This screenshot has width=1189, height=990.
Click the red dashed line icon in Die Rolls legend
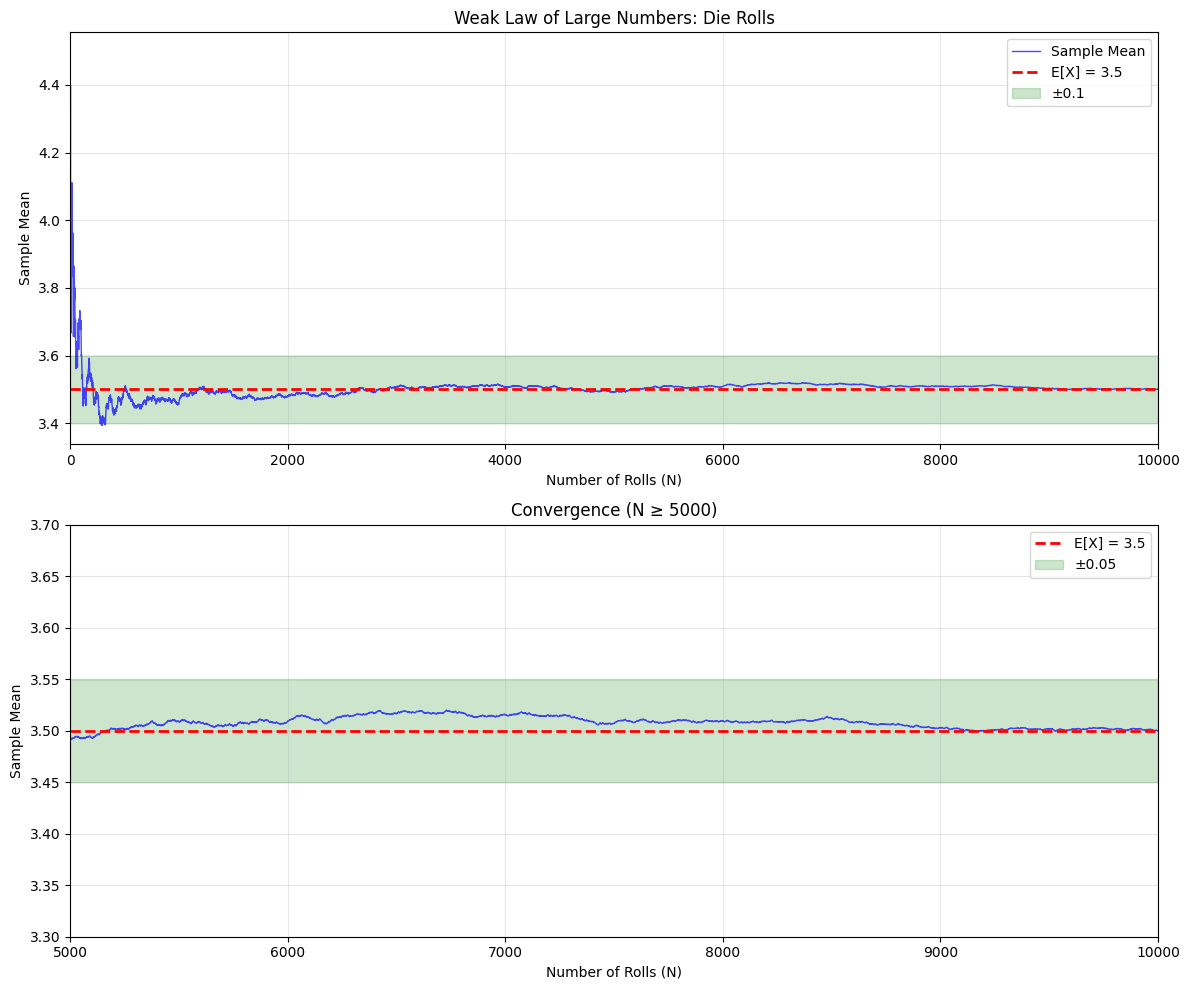(1026, 72)
